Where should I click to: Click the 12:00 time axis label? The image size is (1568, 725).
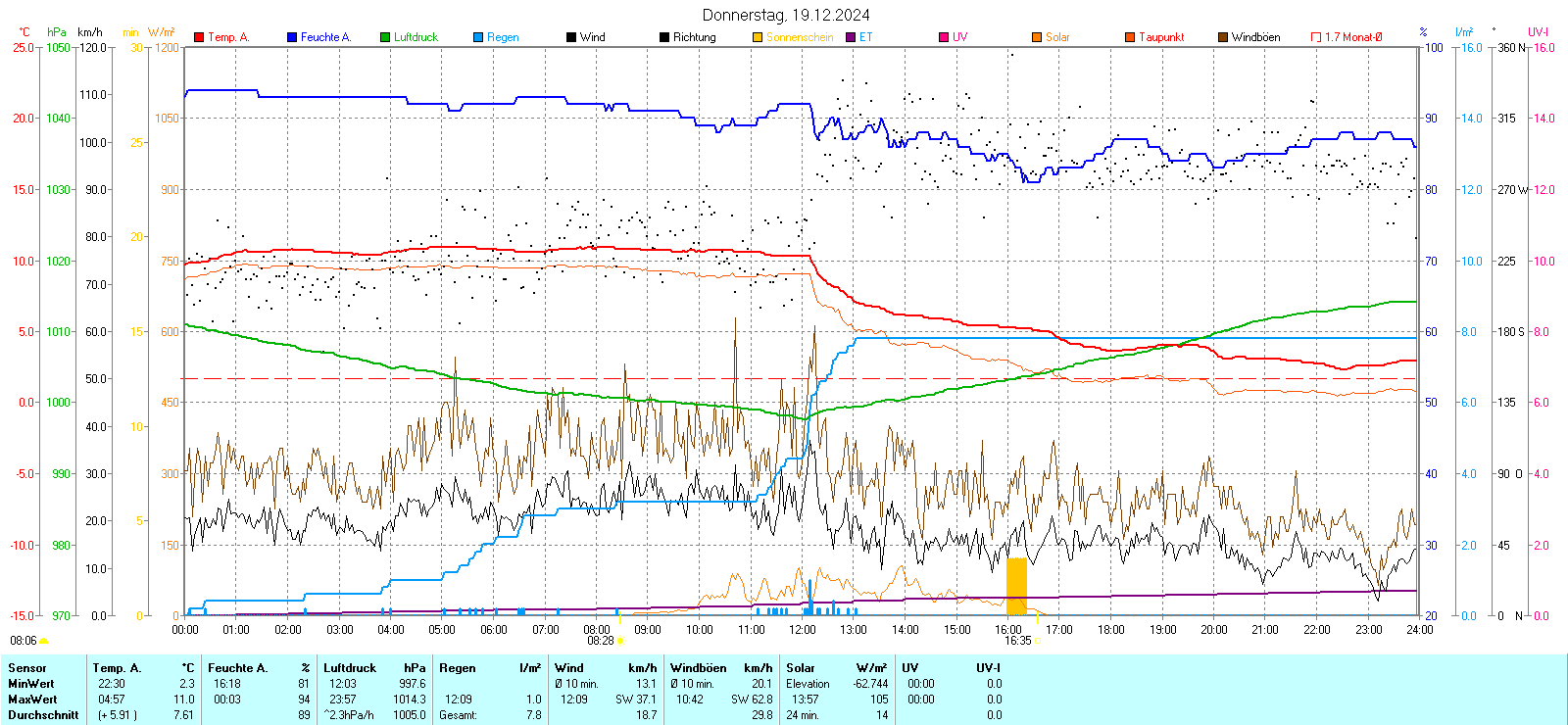click(x=802, y=630)
